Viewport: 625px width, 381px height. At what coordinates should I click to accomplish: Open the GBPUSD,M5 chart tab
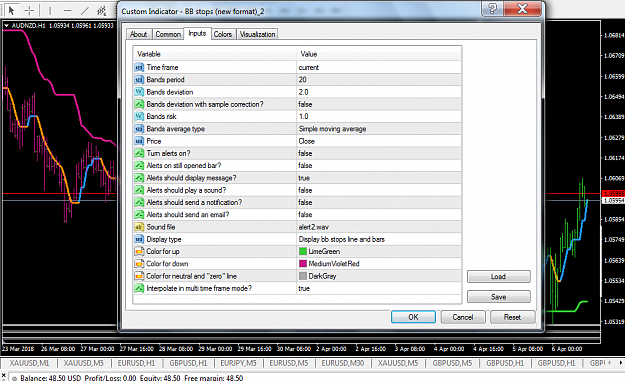[452, 363]
